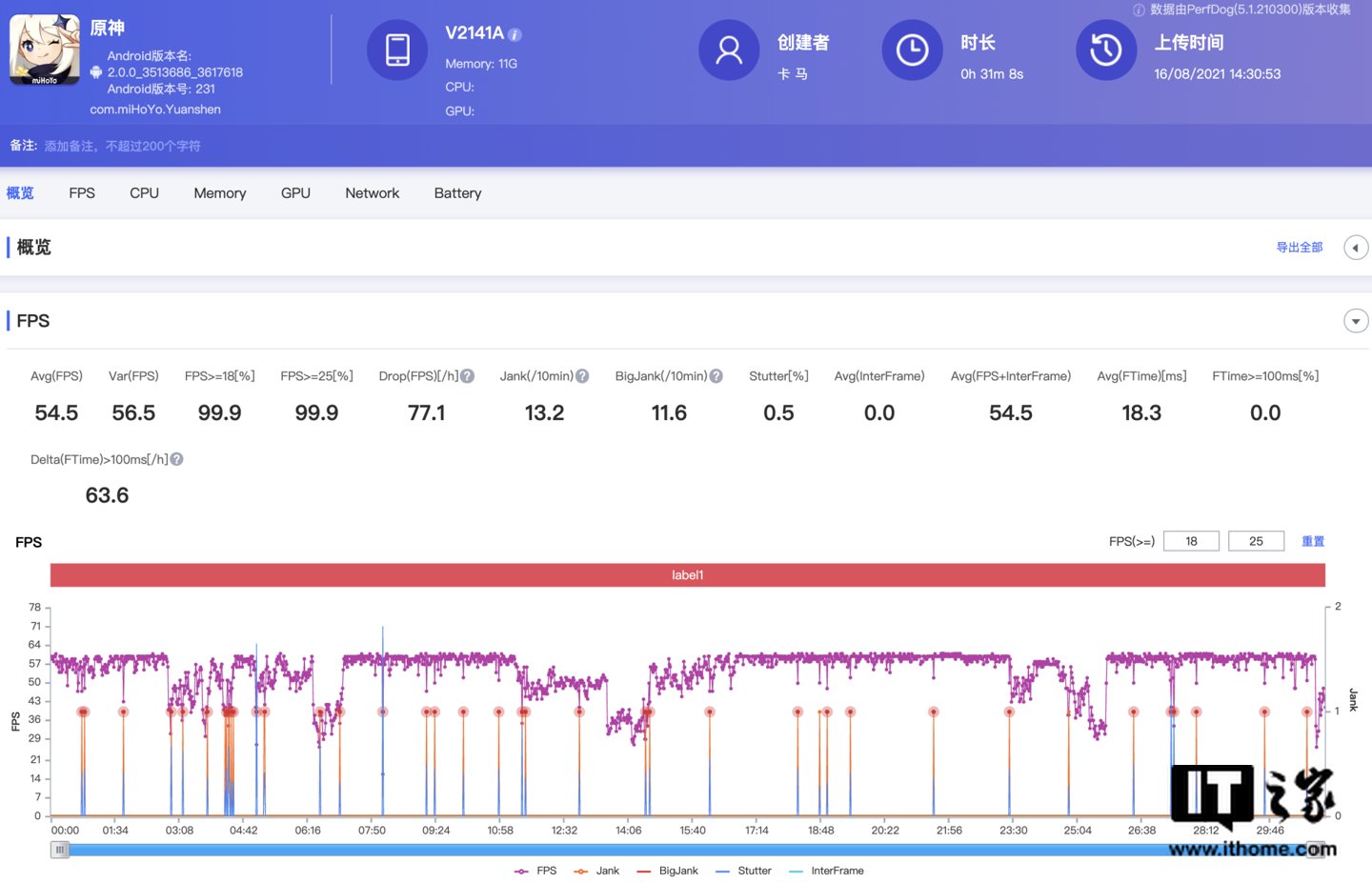Open the Memory tab

click(220, 192)
